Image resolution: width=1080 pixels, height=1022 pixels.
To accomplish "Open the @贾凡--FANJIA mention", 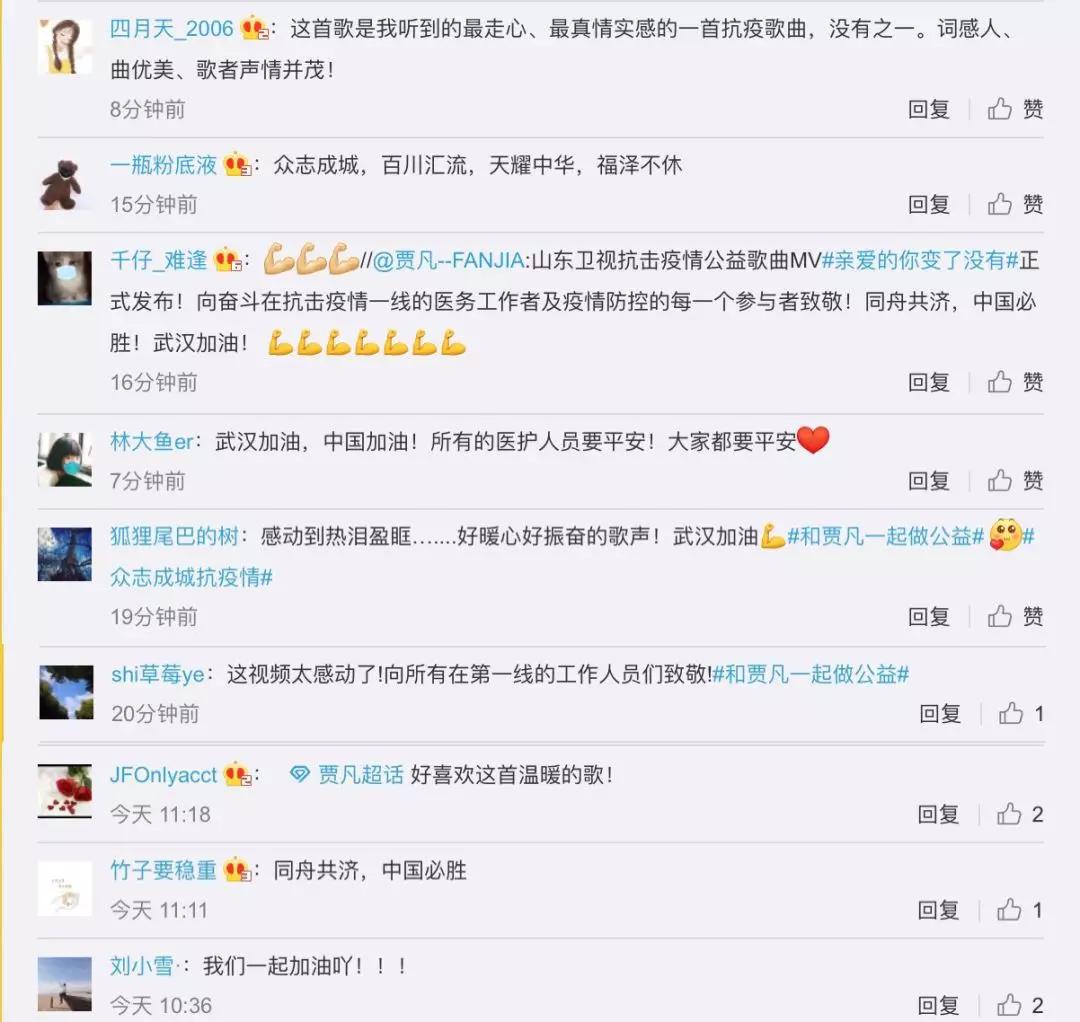I will tap(450, 260).
